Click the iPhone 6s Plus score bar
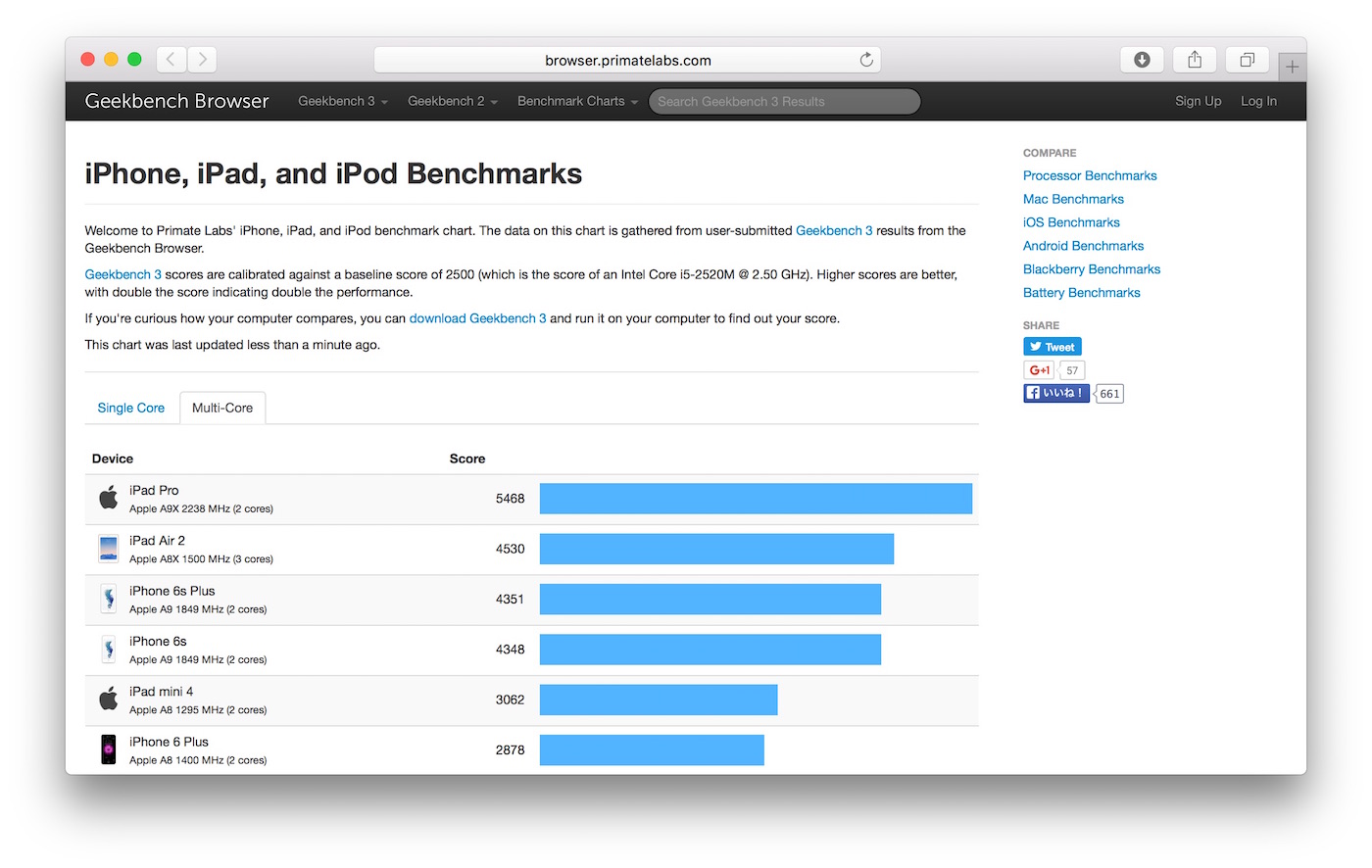Screen dimensions: 1372x868 pyautogui.click(x=710, y=599)
